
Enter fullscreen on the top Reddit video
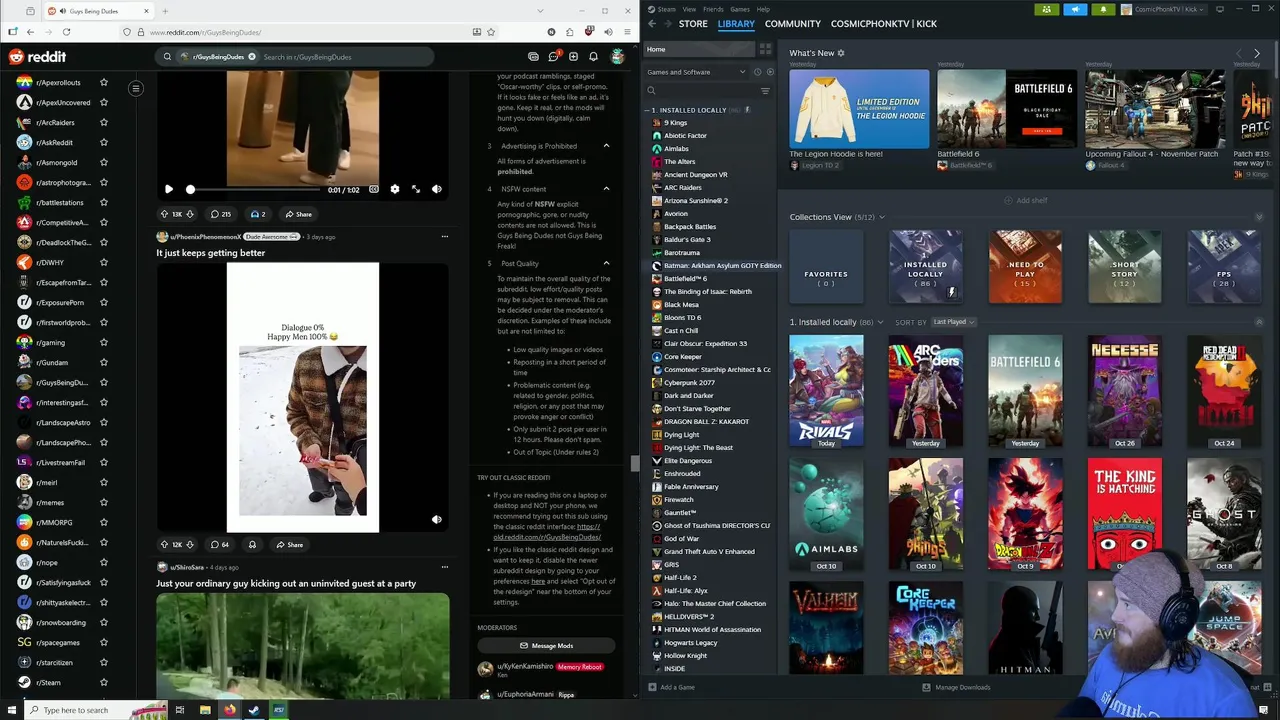[x=415, y=189]
